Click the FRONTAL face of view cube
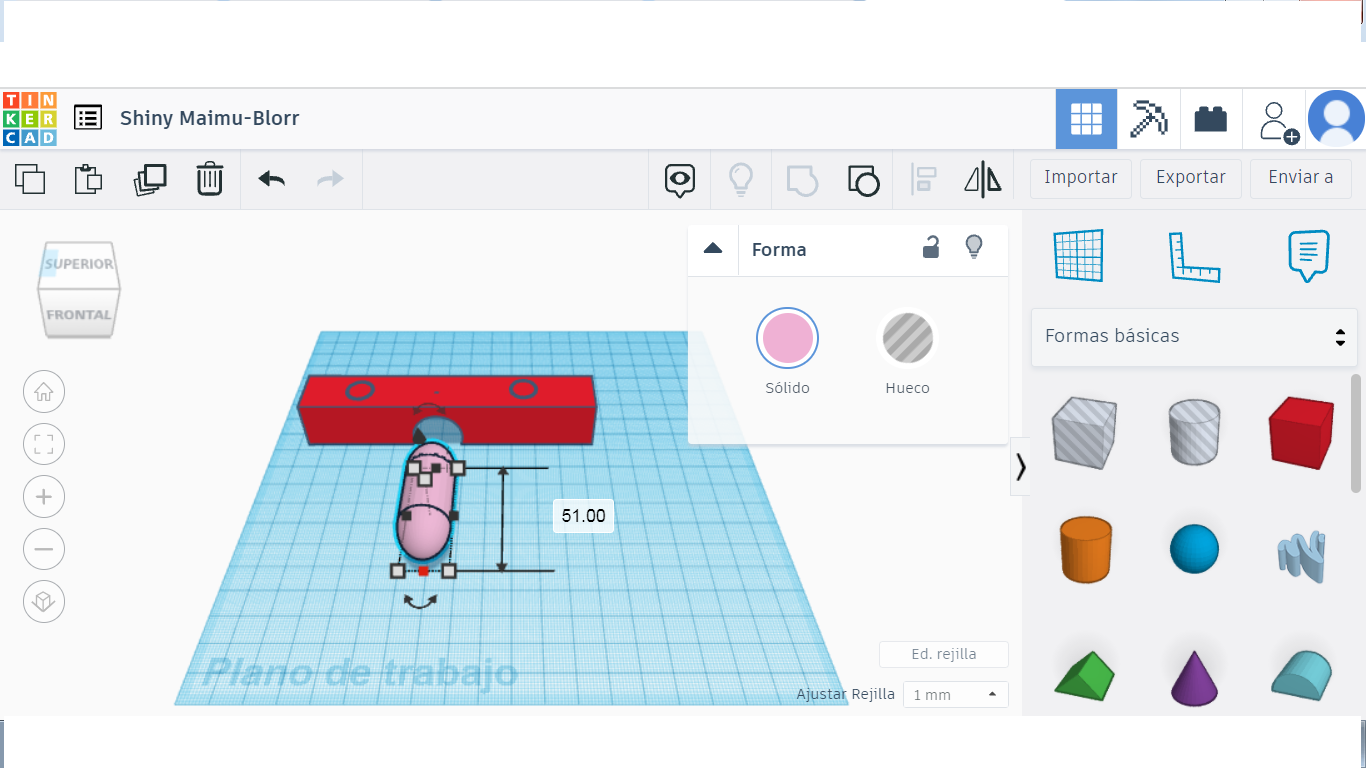The width and height of the screenshot is (1366, 768). click(78, 314)
